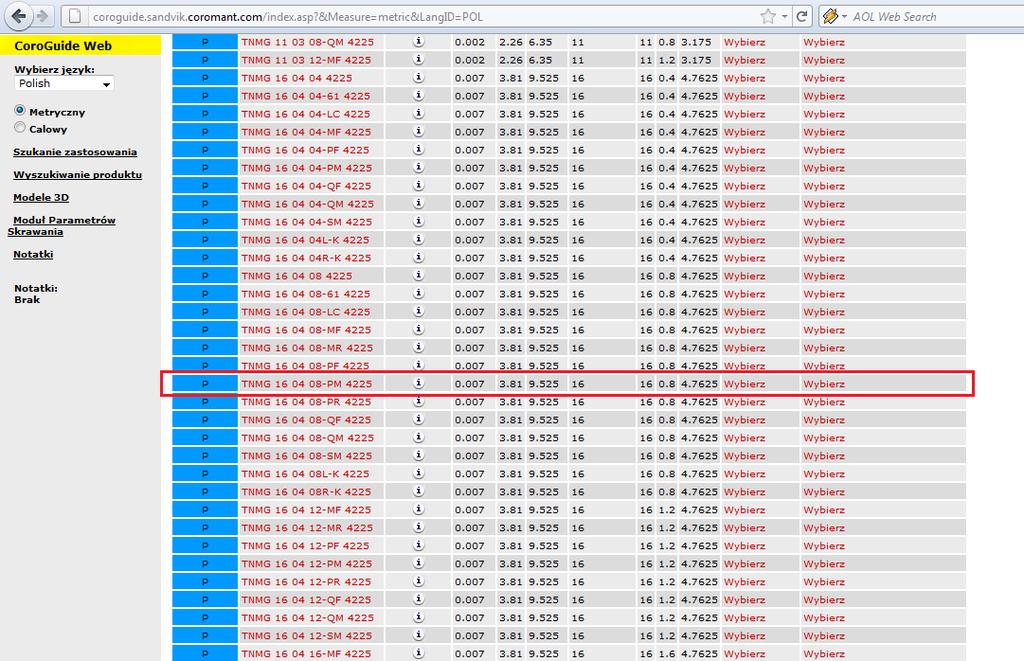Select the Calowy radio button
The height and width of the screenshot is (661, 1024).
click(20, 128)
